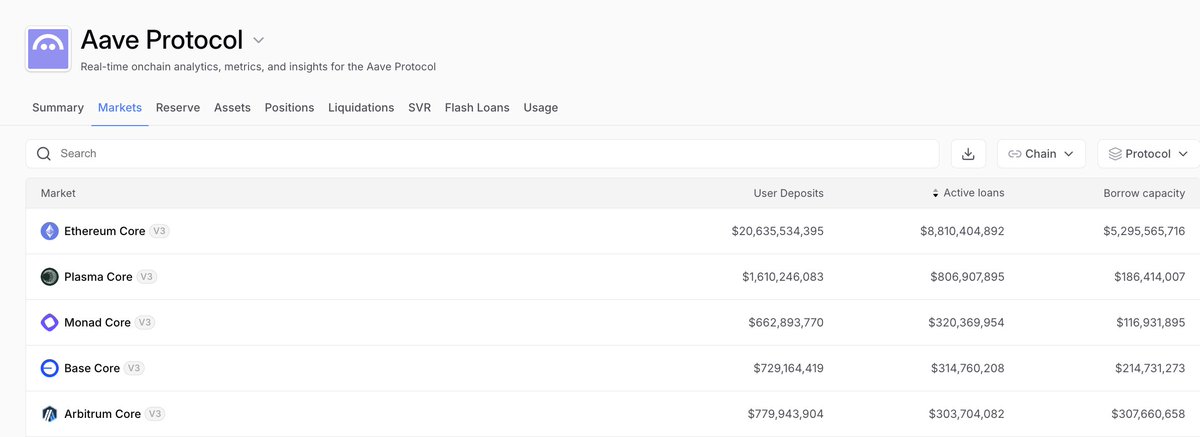
Task: Select the SVR tab
Action: click(x=419, y=108)
